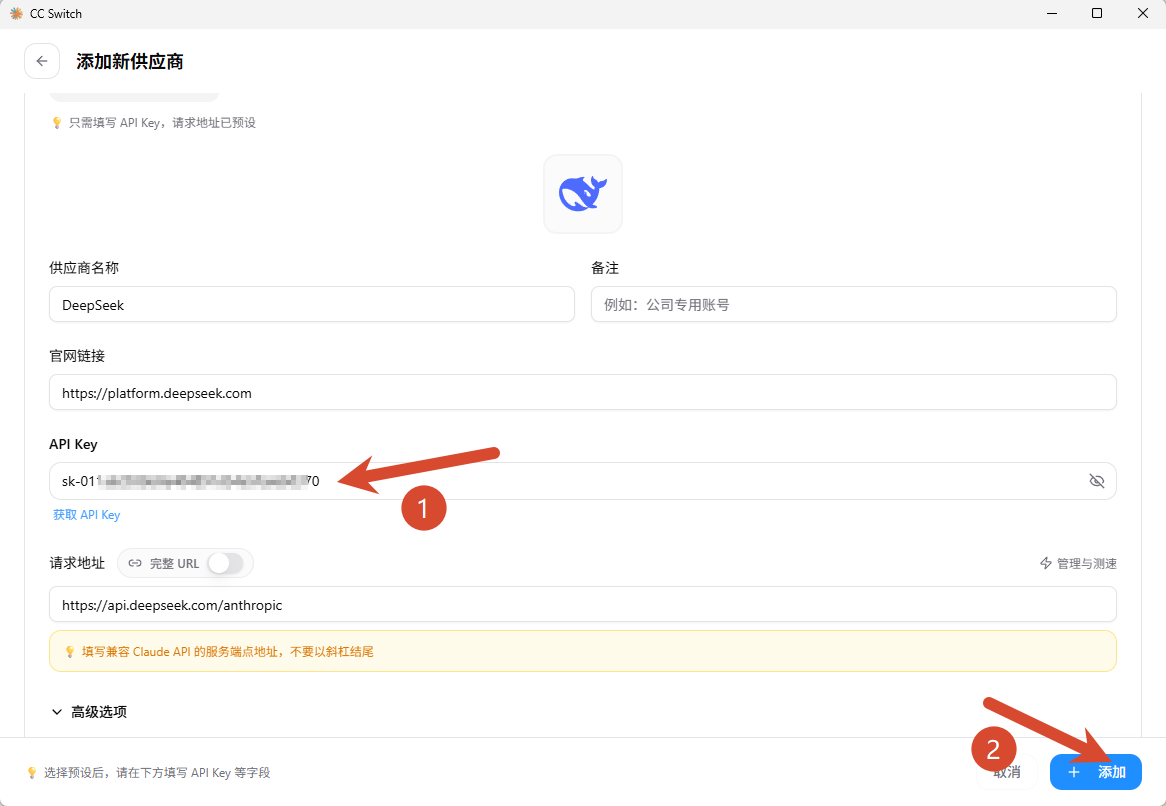Click the 取消 button
1166x806 pixels.
point(1007,772)
